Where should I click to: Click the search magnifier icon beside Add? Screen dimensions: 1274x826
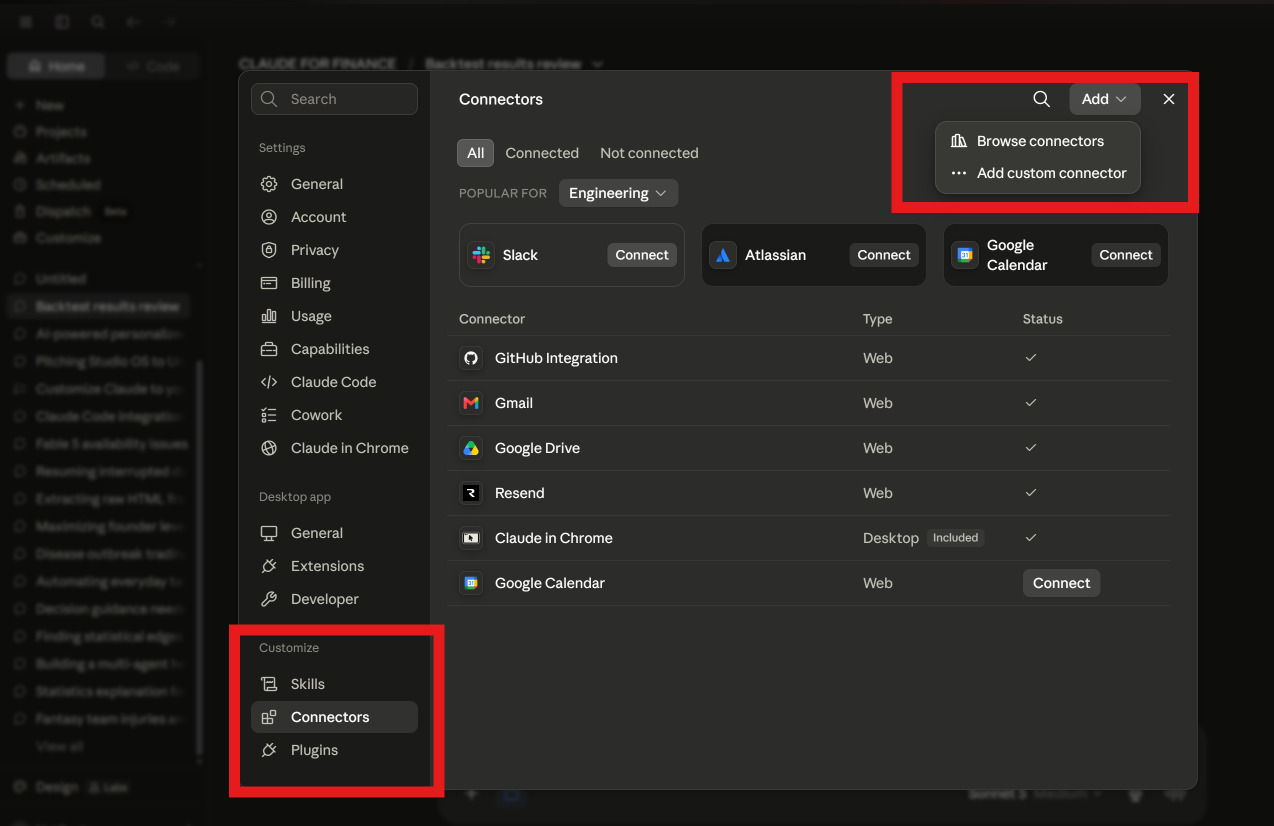point(1041,99)
